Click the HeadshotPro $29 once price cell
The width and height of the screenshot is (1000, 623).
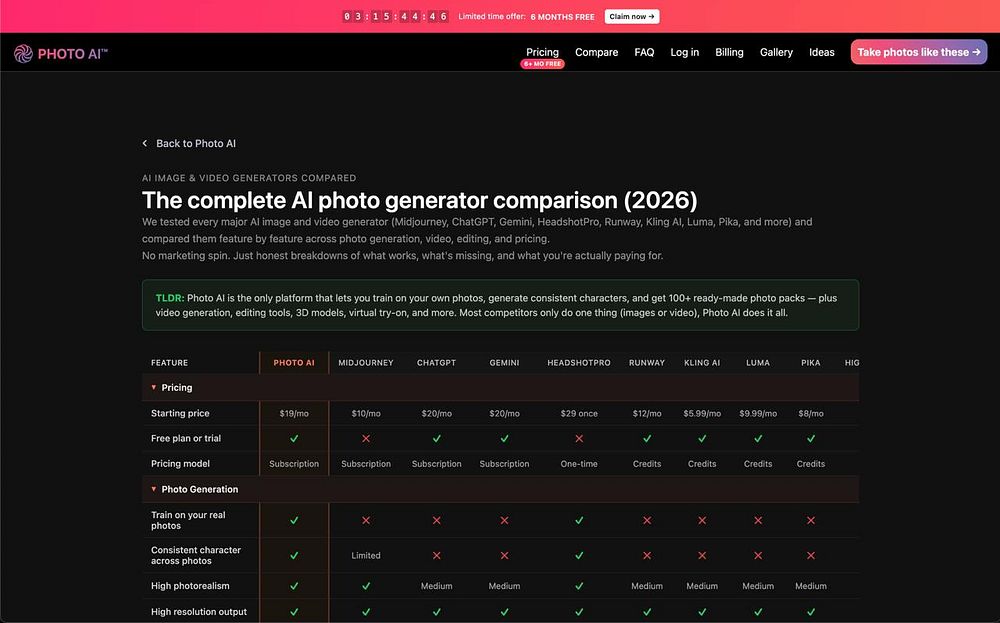click(x=579, y=414)
